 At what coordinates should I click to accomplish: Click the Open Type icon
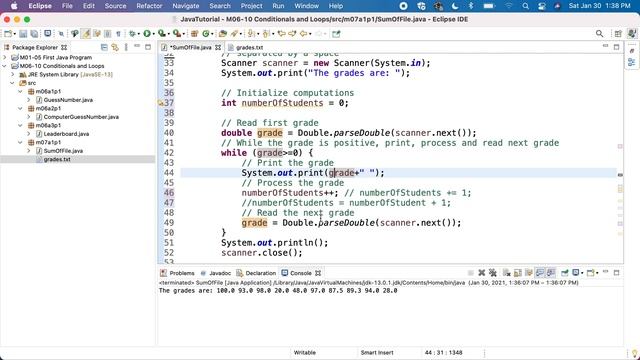222,34
